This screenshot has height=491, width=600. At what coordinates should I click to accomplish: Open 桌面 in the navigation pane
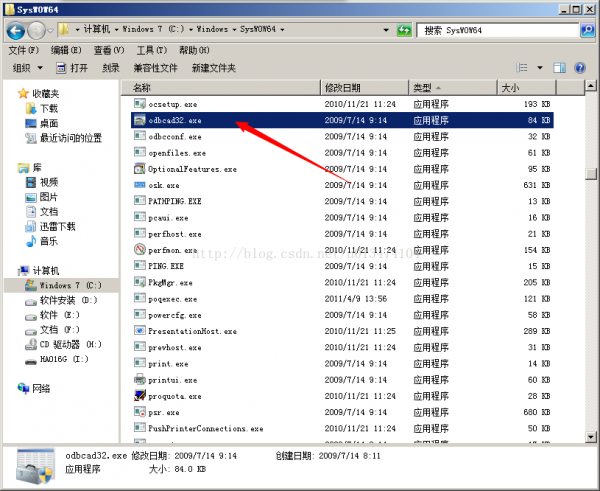coord(49,123)
